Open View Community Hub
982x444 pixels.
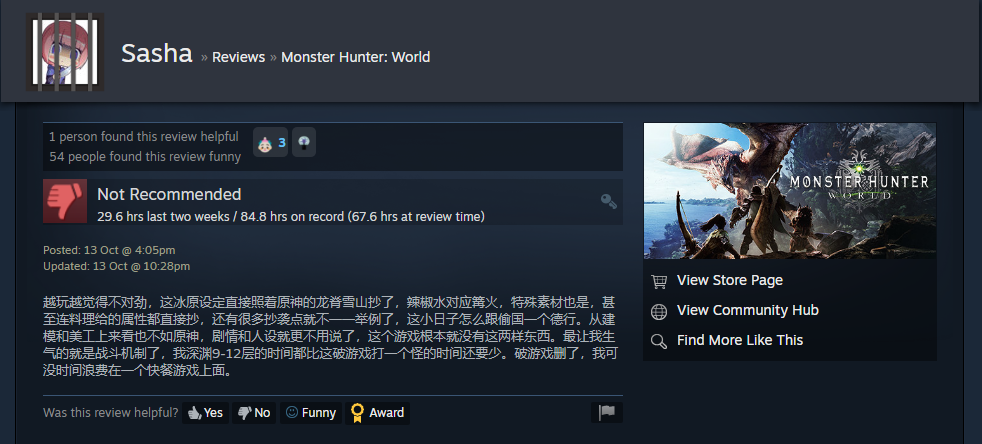(x=748, y=310)
